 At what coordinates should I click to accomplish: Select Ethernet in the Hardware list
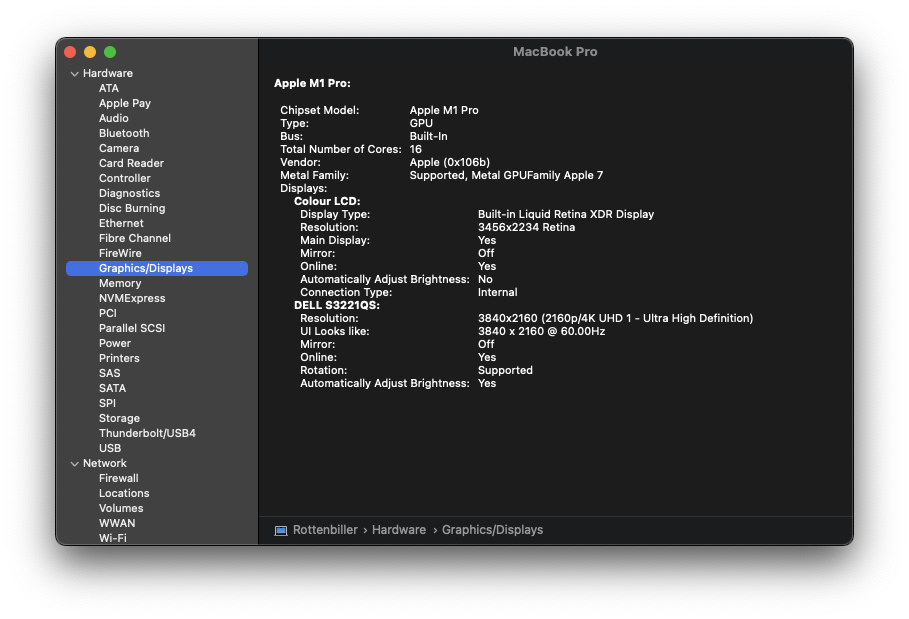tap(120, 223)
